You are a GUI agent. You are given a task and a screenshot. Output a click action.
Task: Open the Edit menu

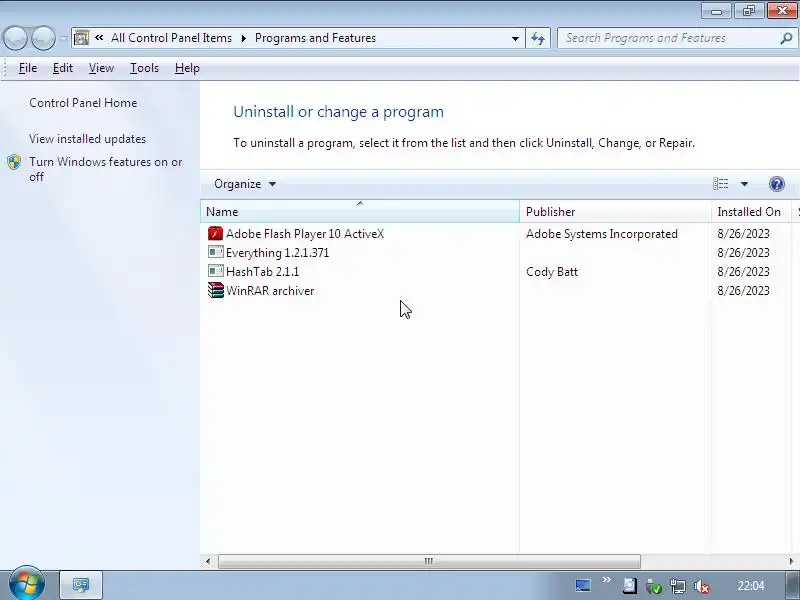coord(63,68)
